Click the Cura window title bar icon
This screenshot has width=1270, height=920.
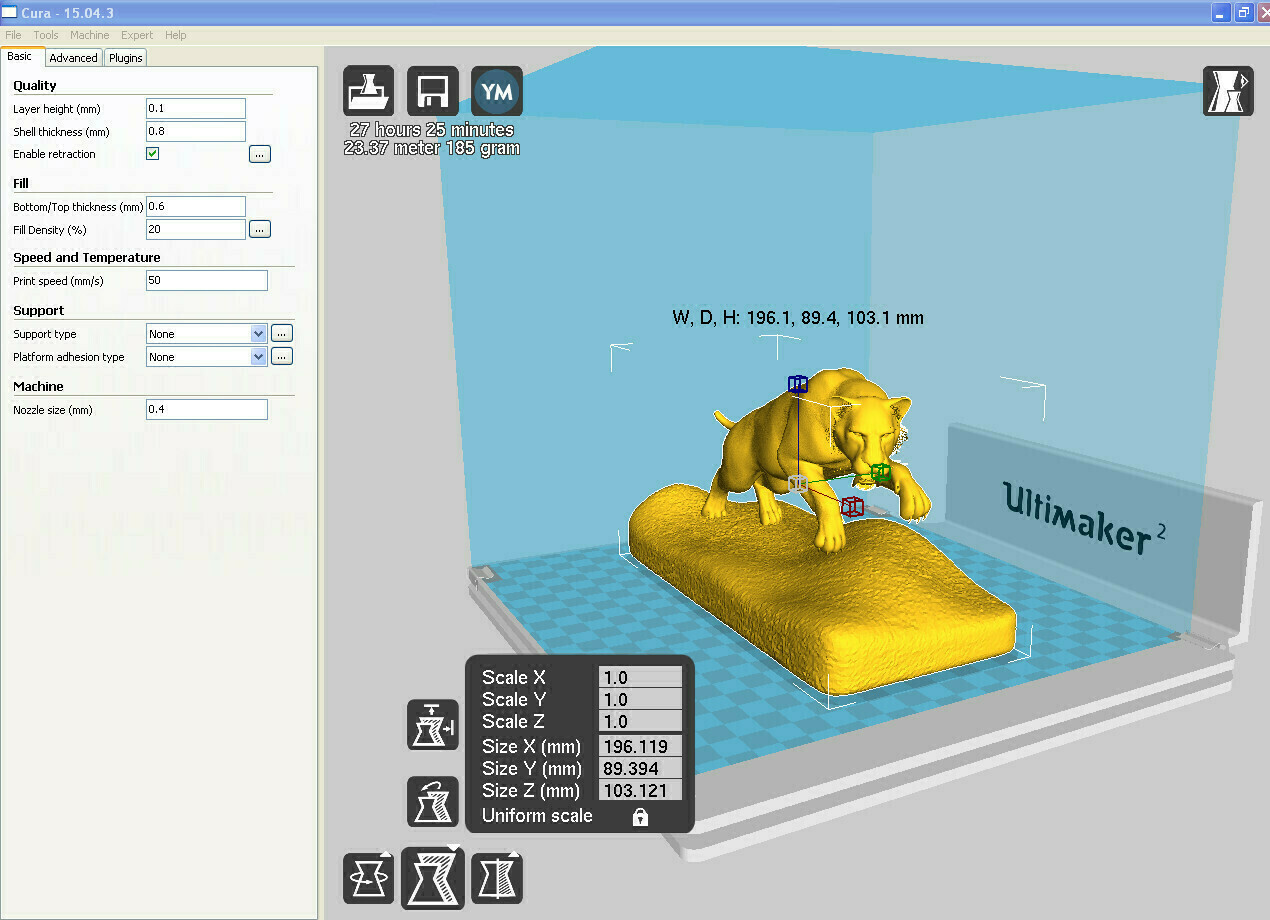(10, 11)
